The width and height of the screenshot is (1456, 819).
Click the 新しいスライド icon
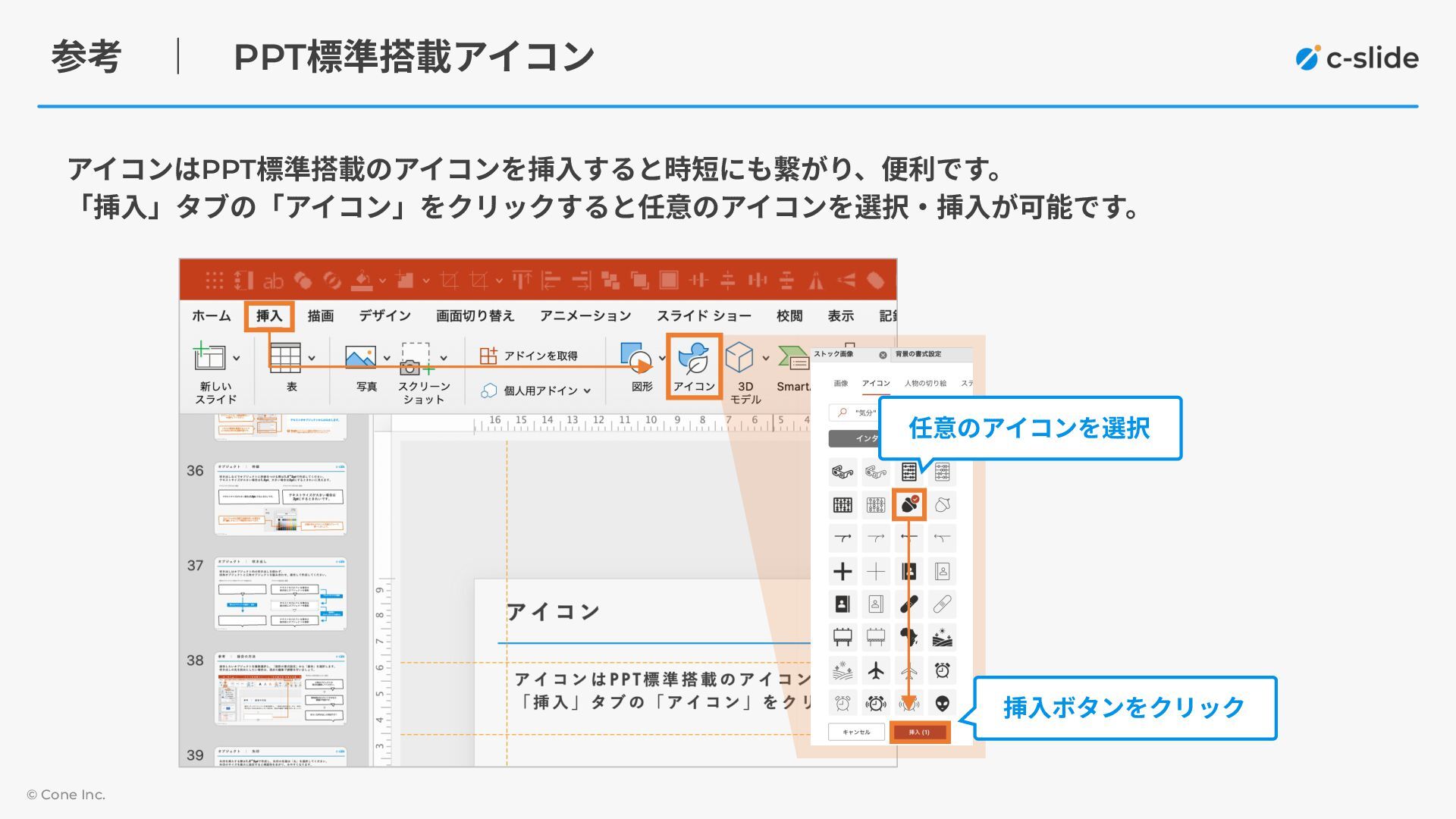209,357
